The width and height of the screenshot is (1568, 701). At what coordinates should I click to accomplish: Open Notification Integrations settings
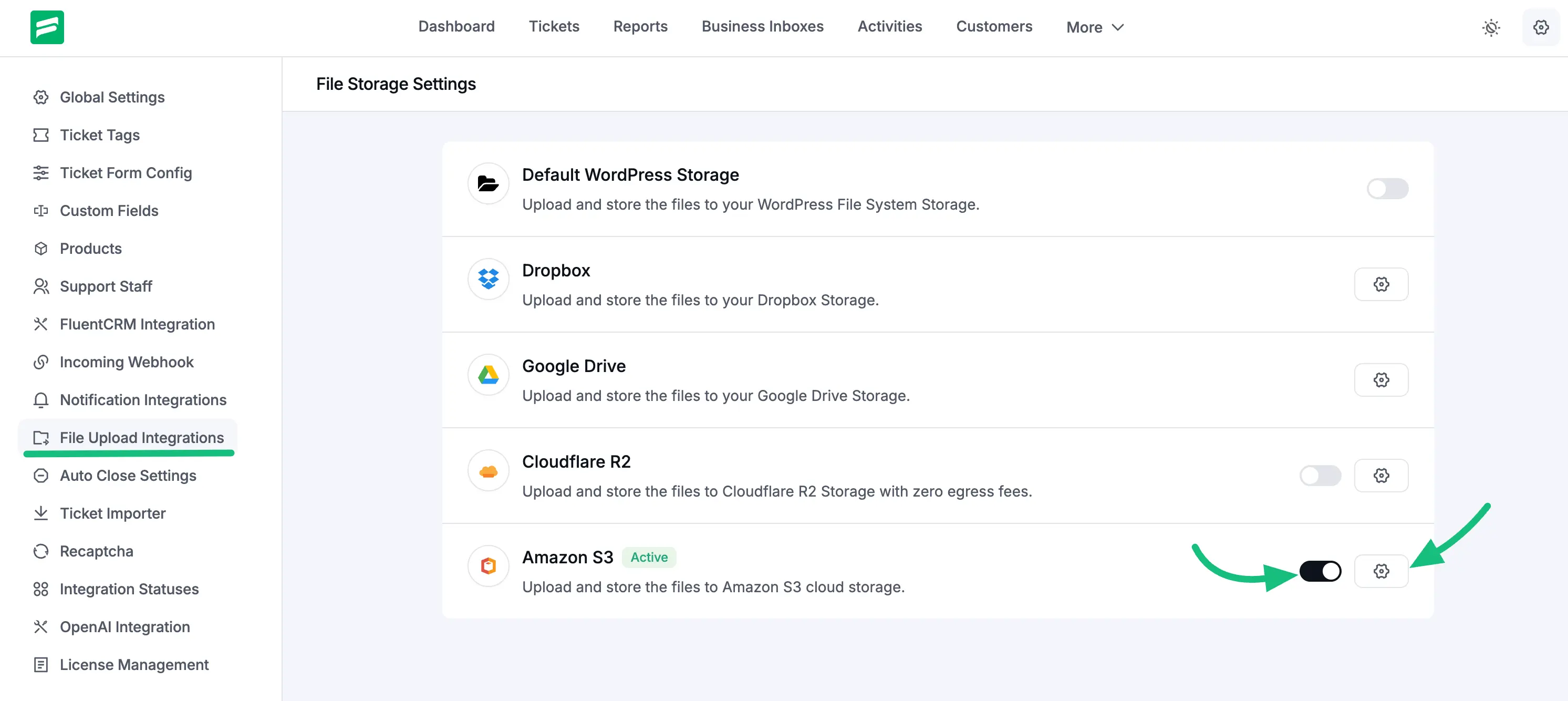142,399
